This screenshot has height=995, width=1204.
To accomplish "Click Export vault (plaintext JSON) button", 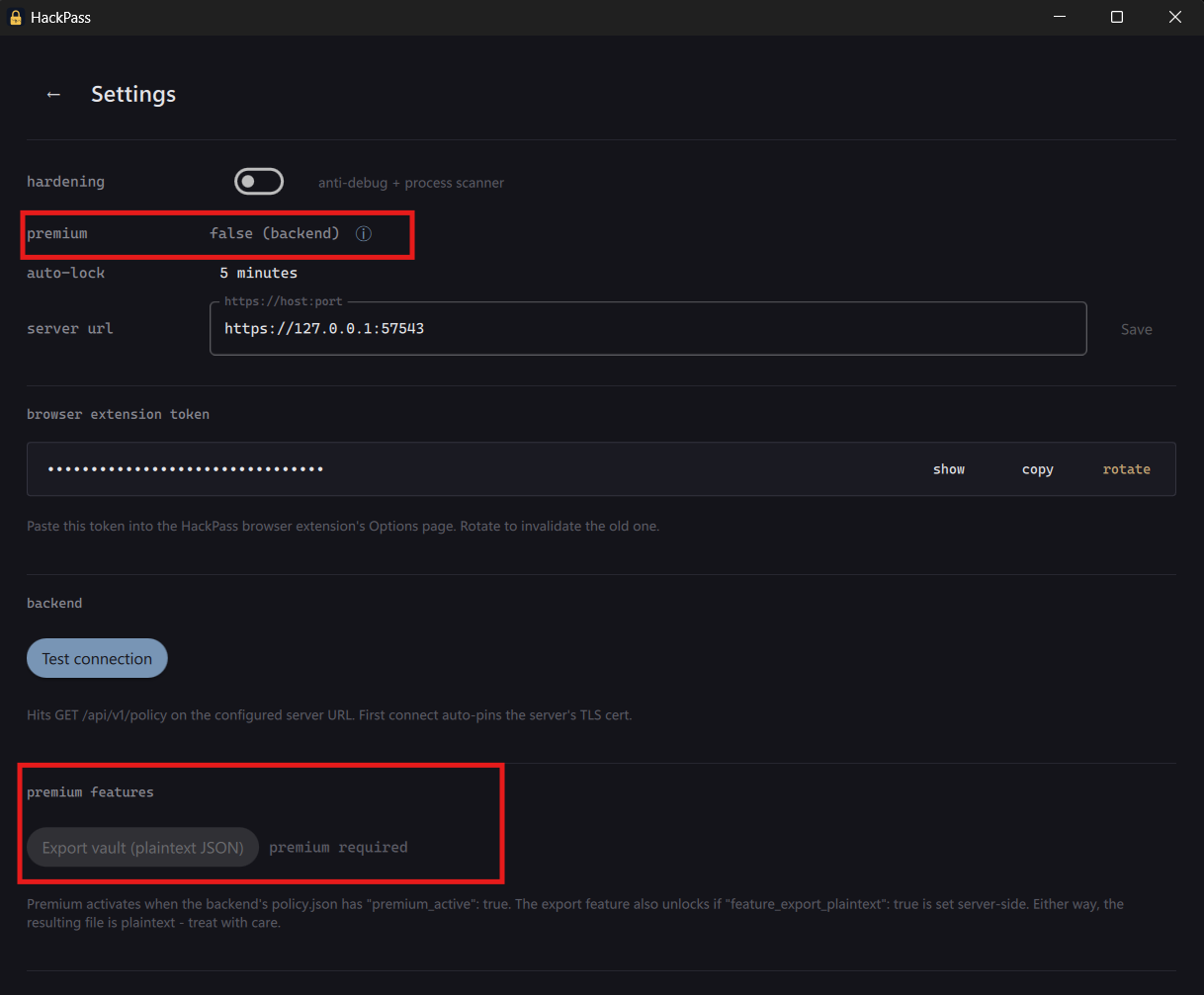I will pos(143,847).
